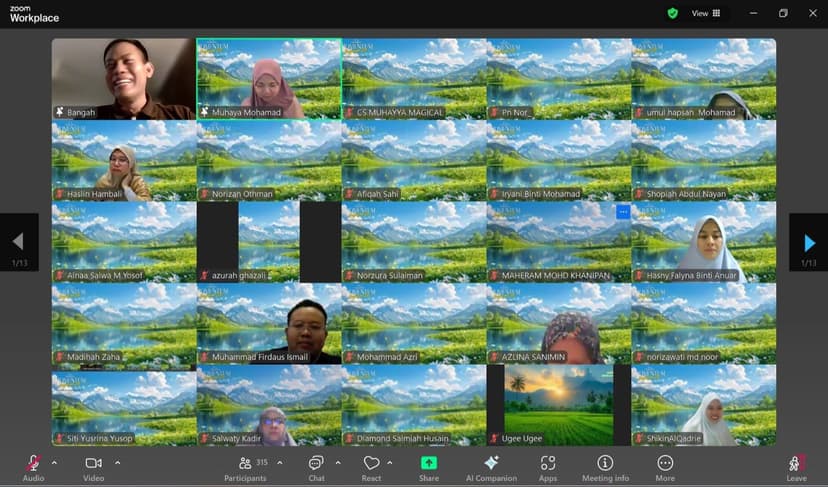Viewport: 828px width, 487px height.
Task: Expand the chevron next to React
Action: 389,463
